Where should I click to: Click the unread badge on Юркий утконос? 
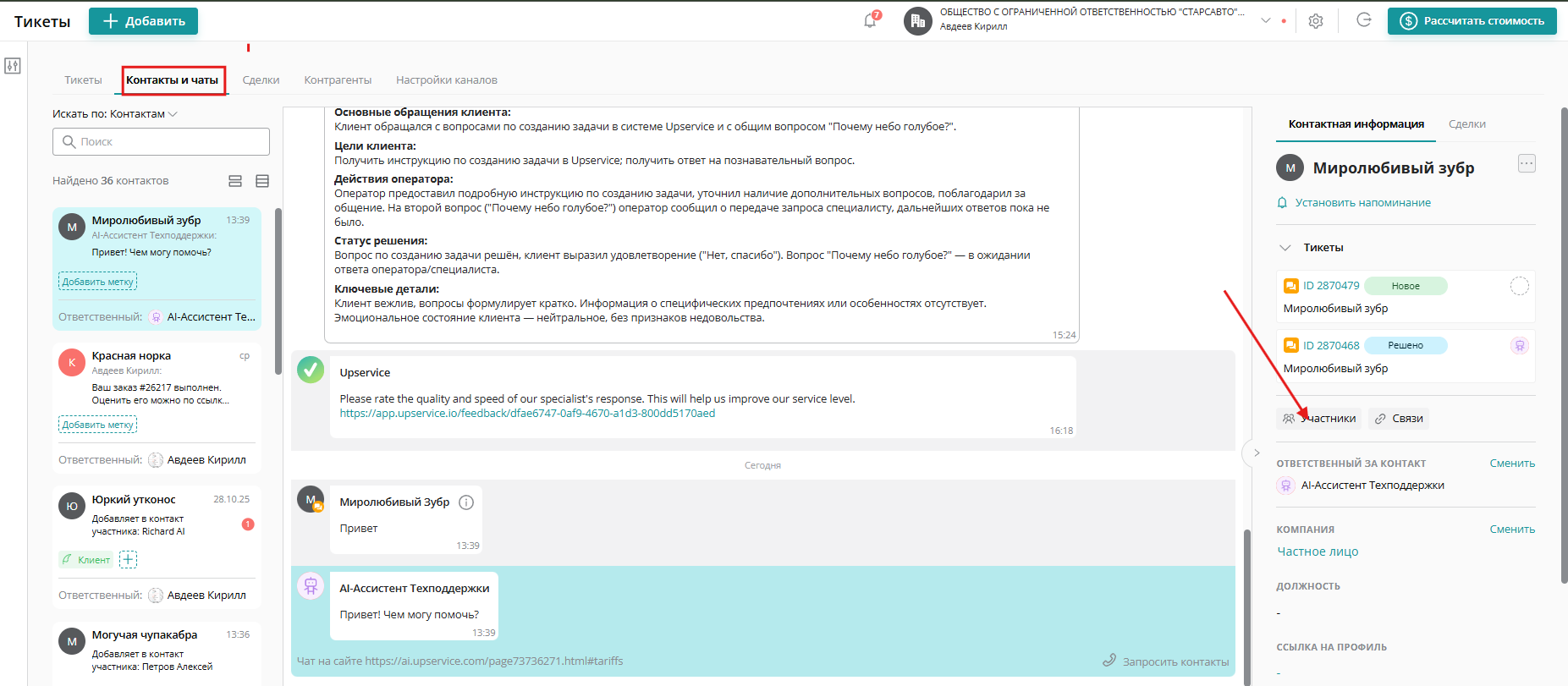pyautogui.click(x=248, y=524)
